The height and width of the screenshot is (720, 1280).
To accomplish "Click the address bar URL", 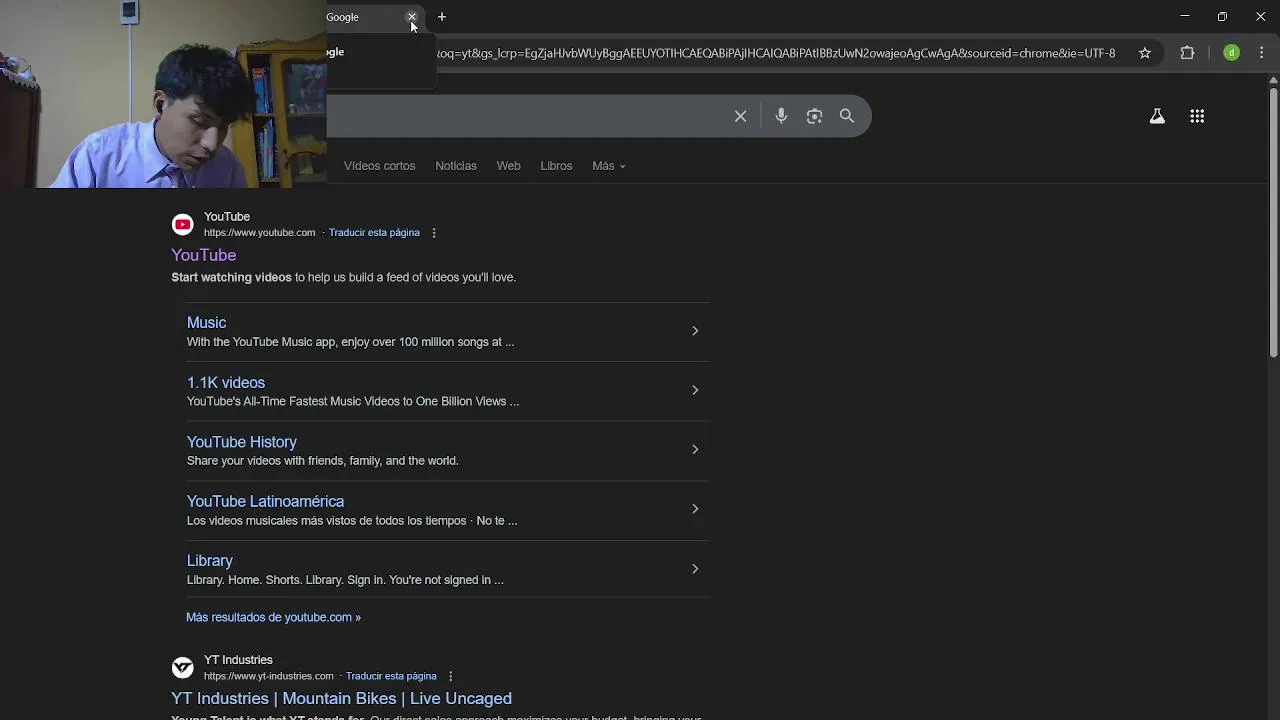I will tap(775, 53).
